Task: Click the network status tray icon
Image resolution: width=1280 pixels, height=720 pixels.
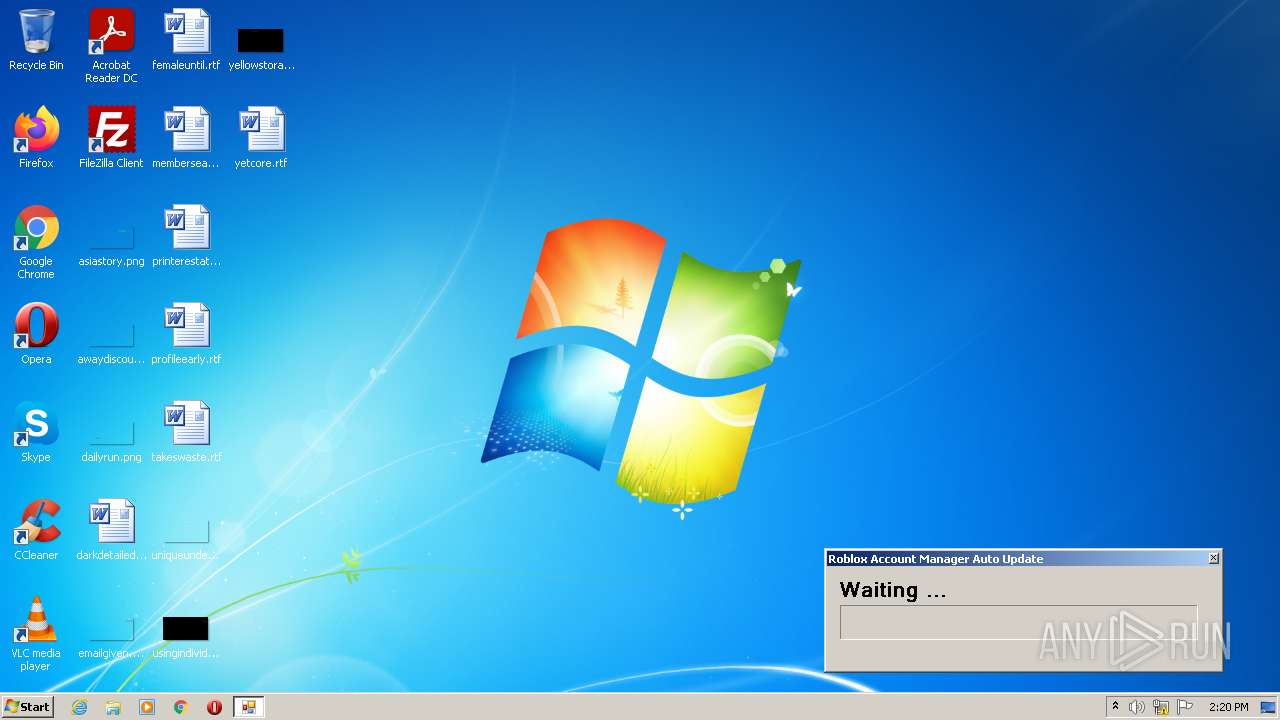Action: 1161,707
